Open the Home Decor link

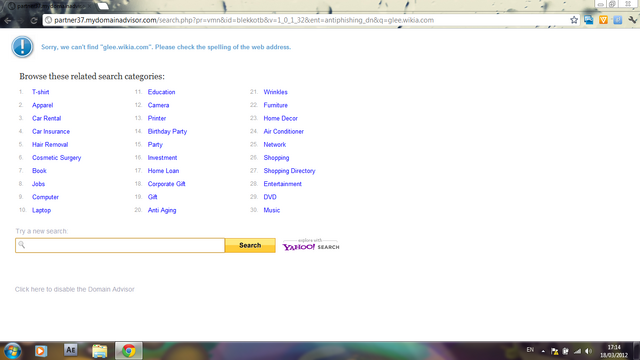click(280, 118)
